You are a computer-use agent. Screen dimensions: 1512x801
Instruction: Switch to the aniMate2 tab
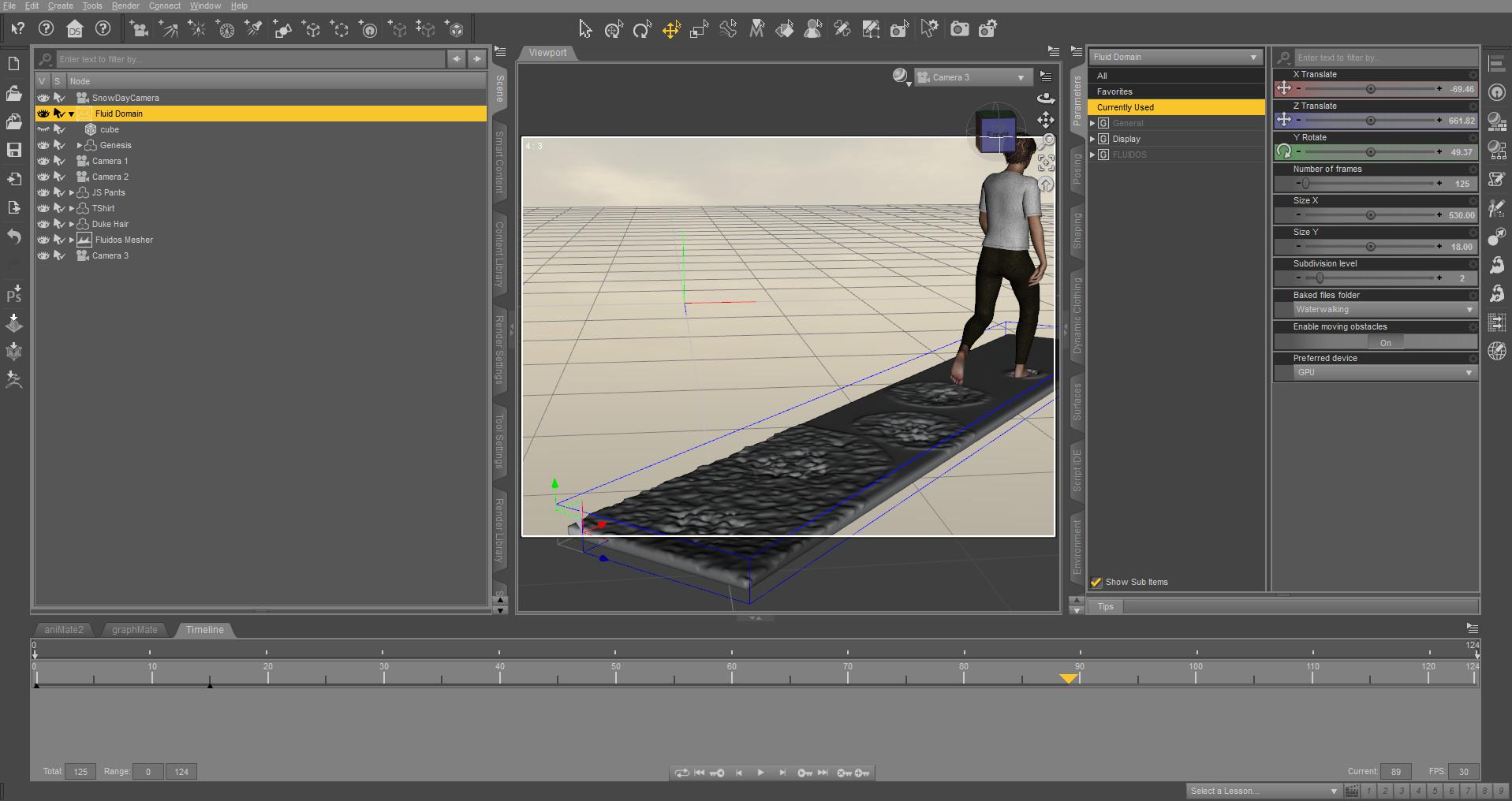(x=64, y=630)
